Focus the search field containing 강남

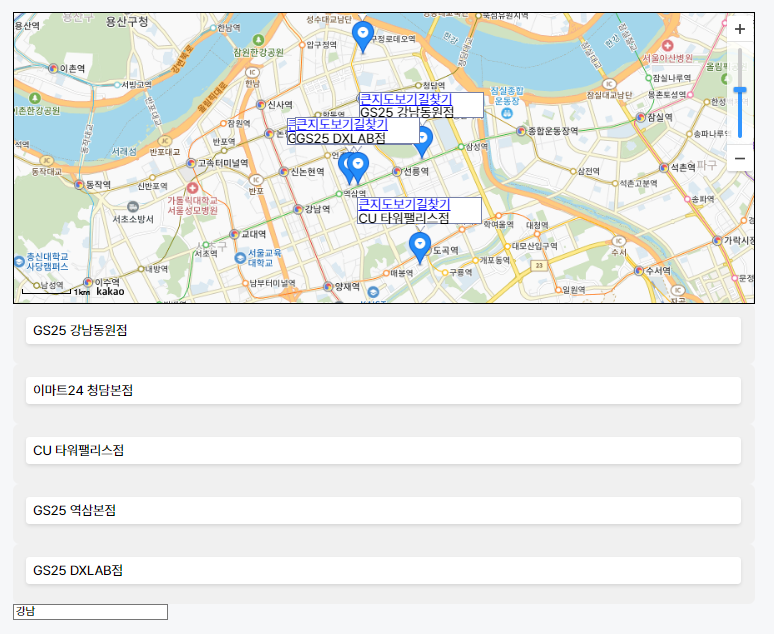coord(90,612)
